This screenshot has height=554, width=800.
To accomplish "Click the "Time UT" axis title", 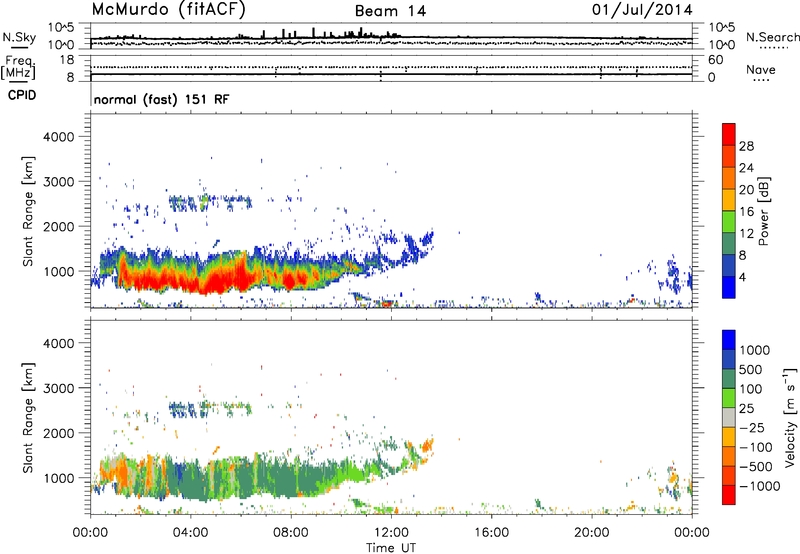I will [391, 548].
